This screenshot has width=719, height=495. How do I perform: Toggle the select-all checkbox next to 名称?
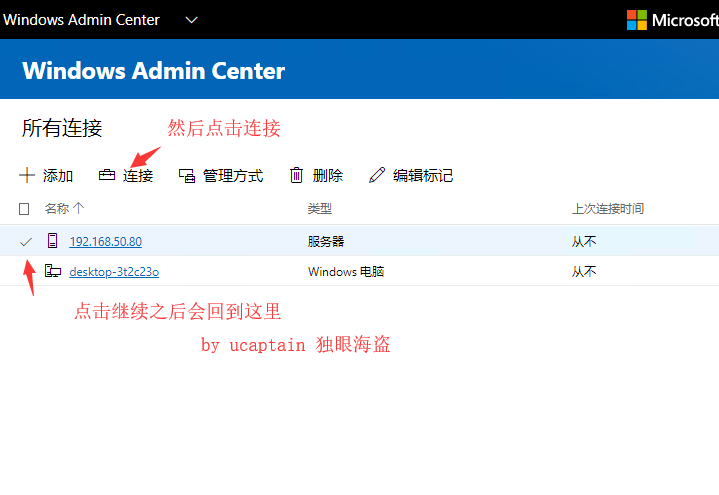coord(24,209)
